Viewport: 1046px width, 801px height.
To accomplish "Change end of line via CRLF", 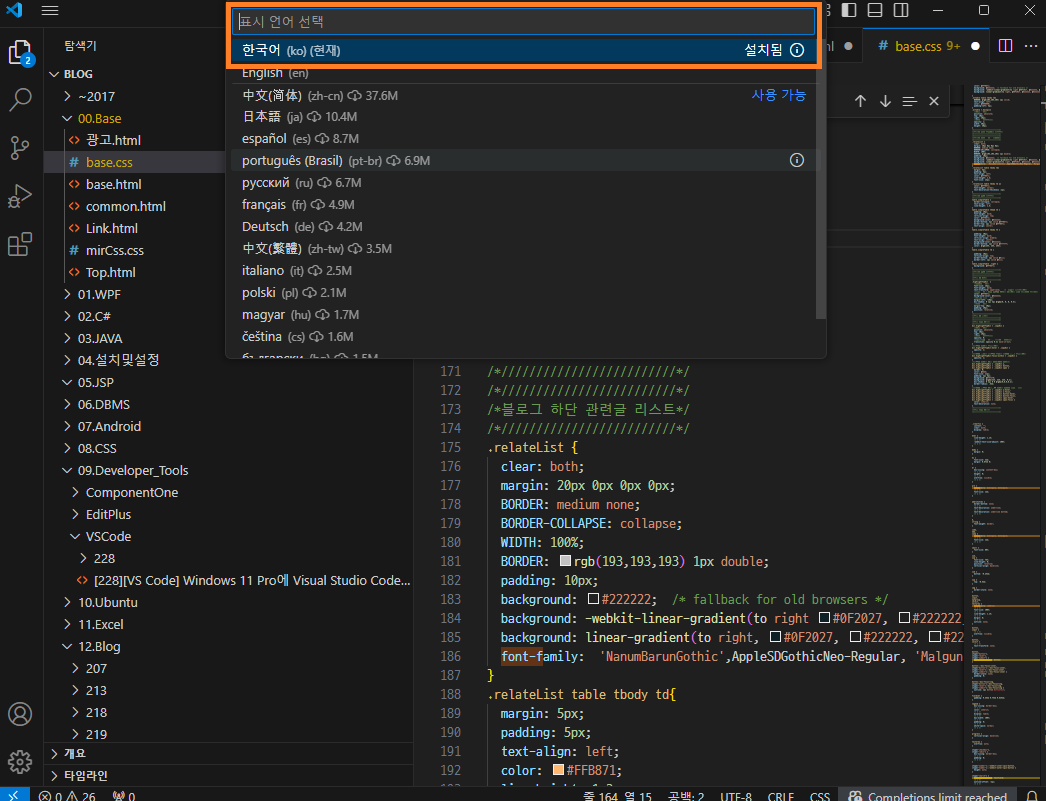I will 780,796.
